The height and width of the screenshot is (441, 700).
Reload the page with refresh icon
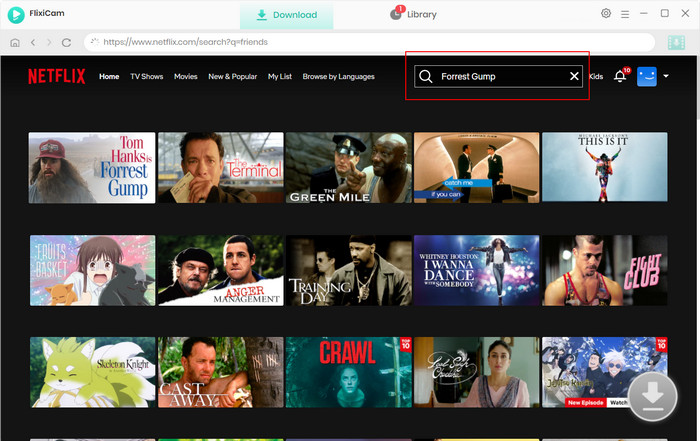click(x=67, y=42)
